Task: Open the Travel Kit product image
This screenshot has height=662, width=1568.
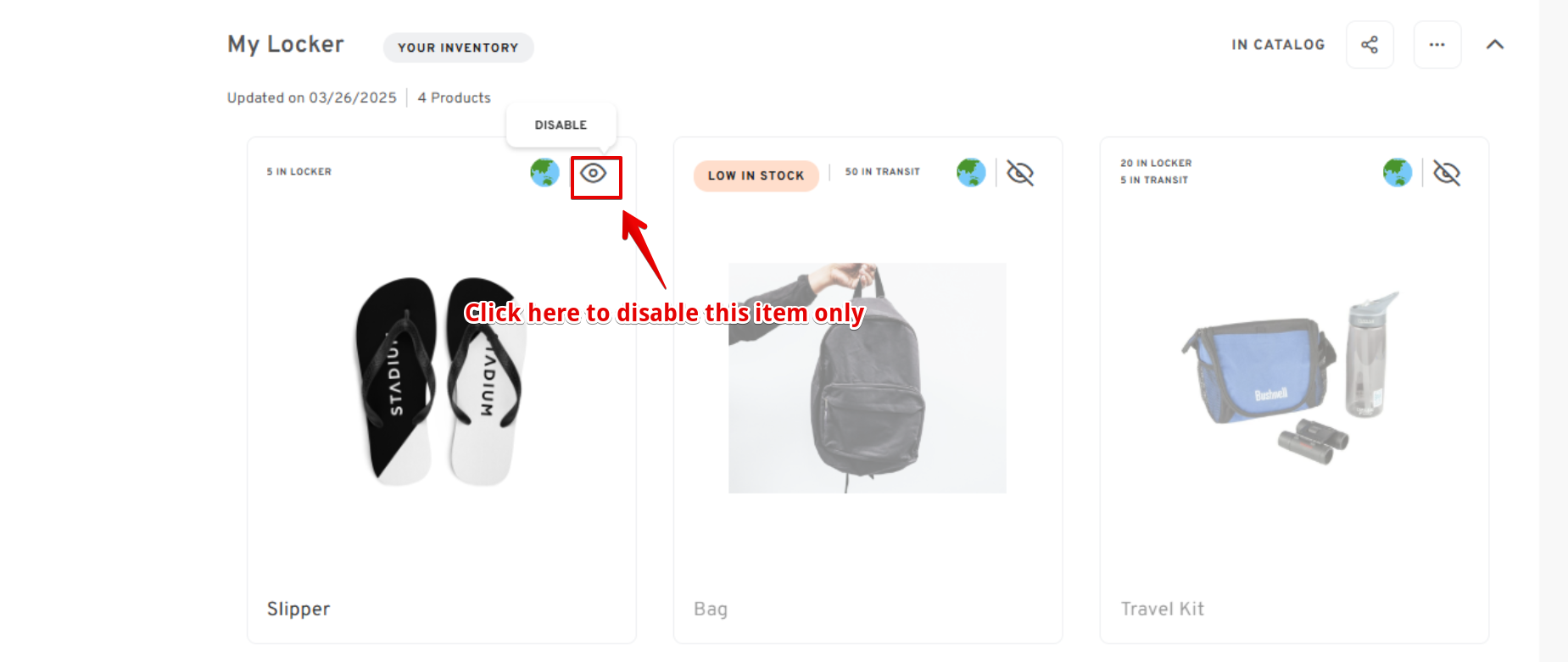Action: (1291, 378)
